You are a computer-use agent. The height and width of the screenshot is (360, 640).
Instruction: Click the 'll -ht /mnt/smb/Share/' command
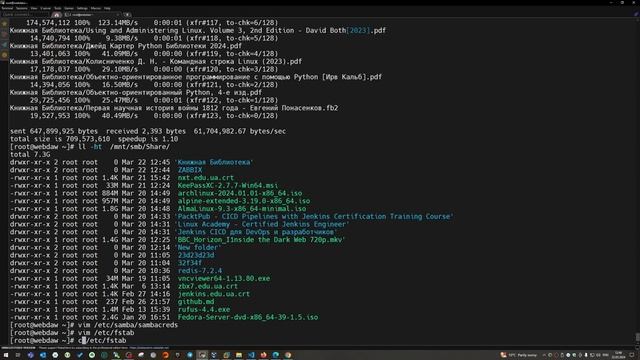tap(124, 147)
